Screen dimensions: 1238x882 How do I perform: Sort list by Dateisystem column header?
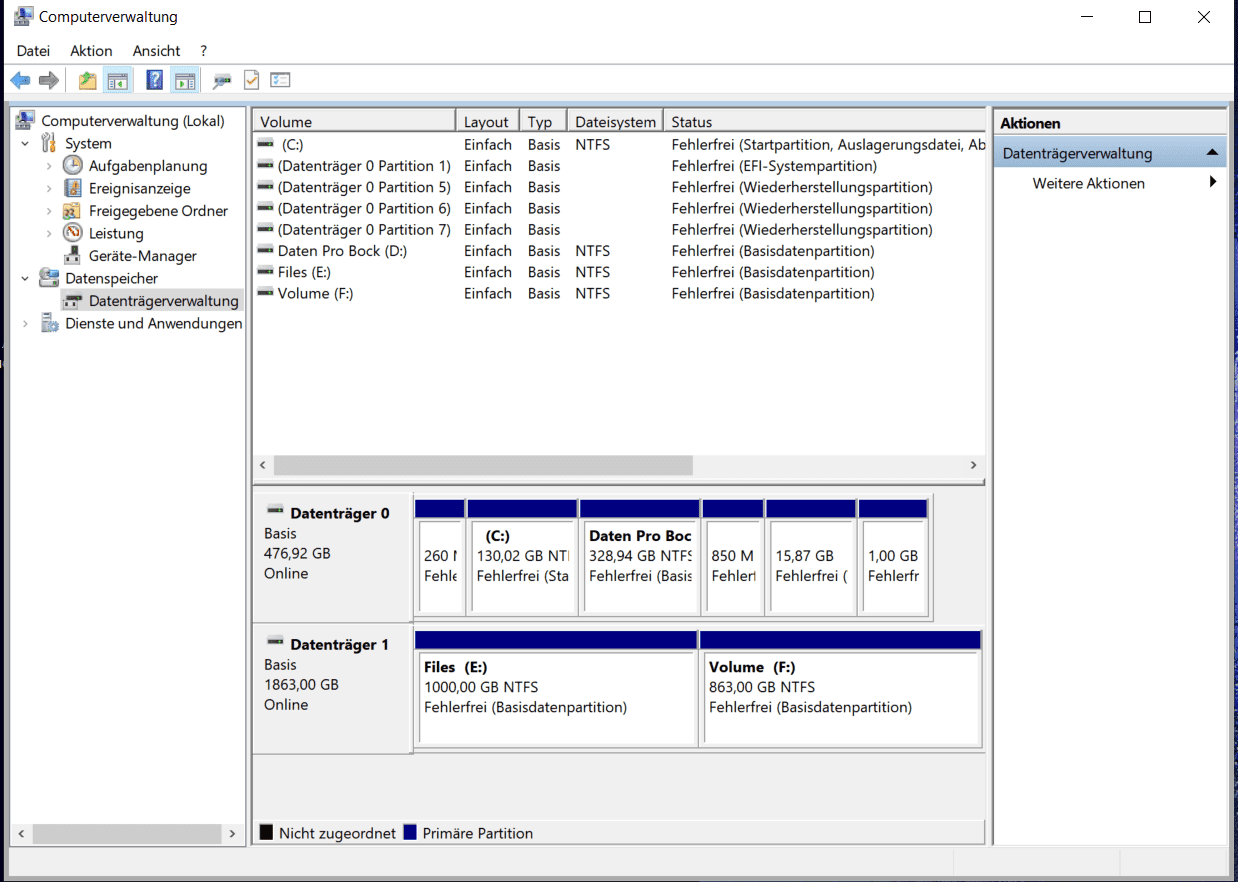click(615, 122)
